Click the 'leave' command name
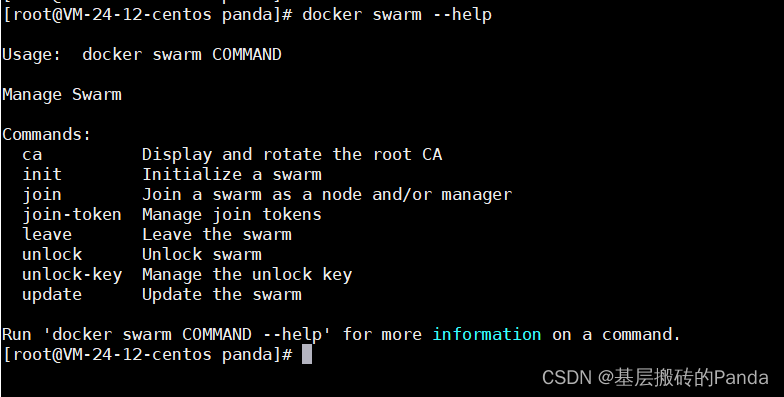 click(47, 234)
